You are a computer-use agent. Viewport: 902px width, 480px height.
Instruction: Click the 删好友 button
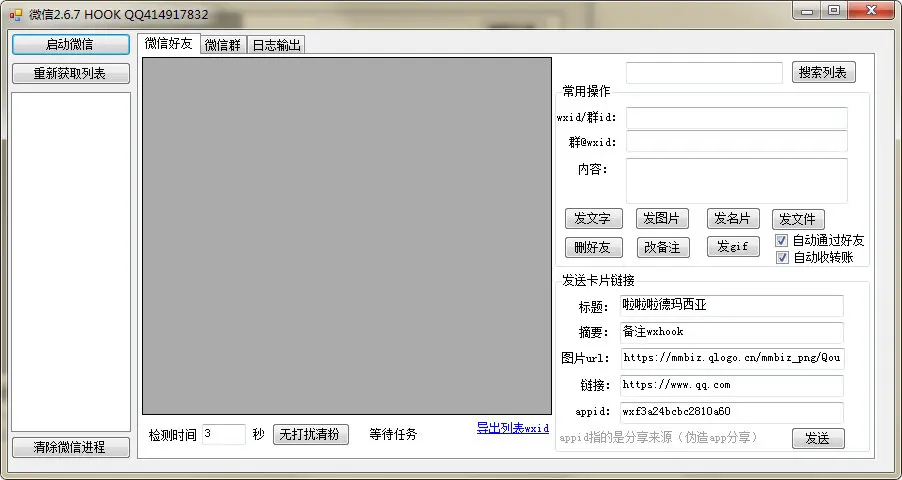(x=594, y=247)
